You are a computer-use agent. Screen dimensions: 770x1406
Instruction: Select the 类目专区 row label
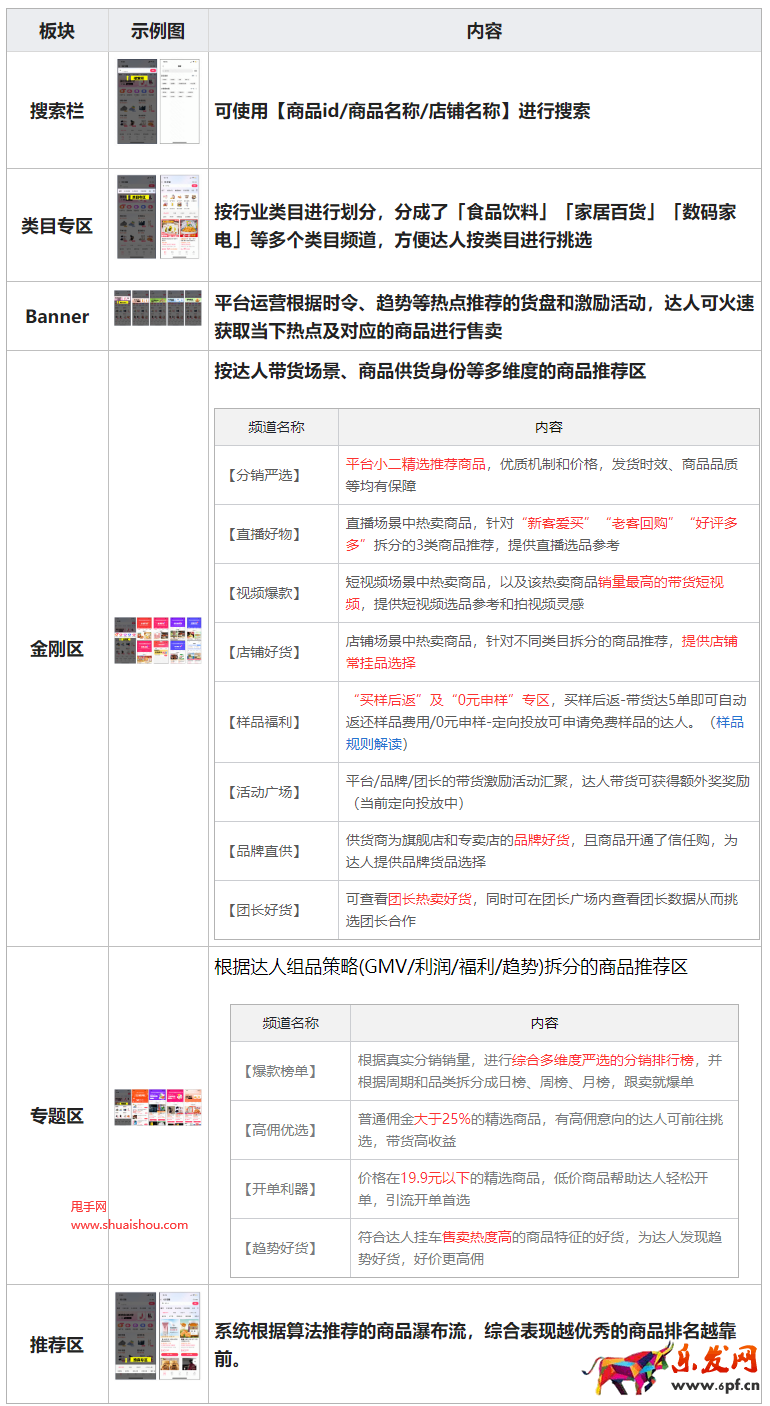(57, 226)
